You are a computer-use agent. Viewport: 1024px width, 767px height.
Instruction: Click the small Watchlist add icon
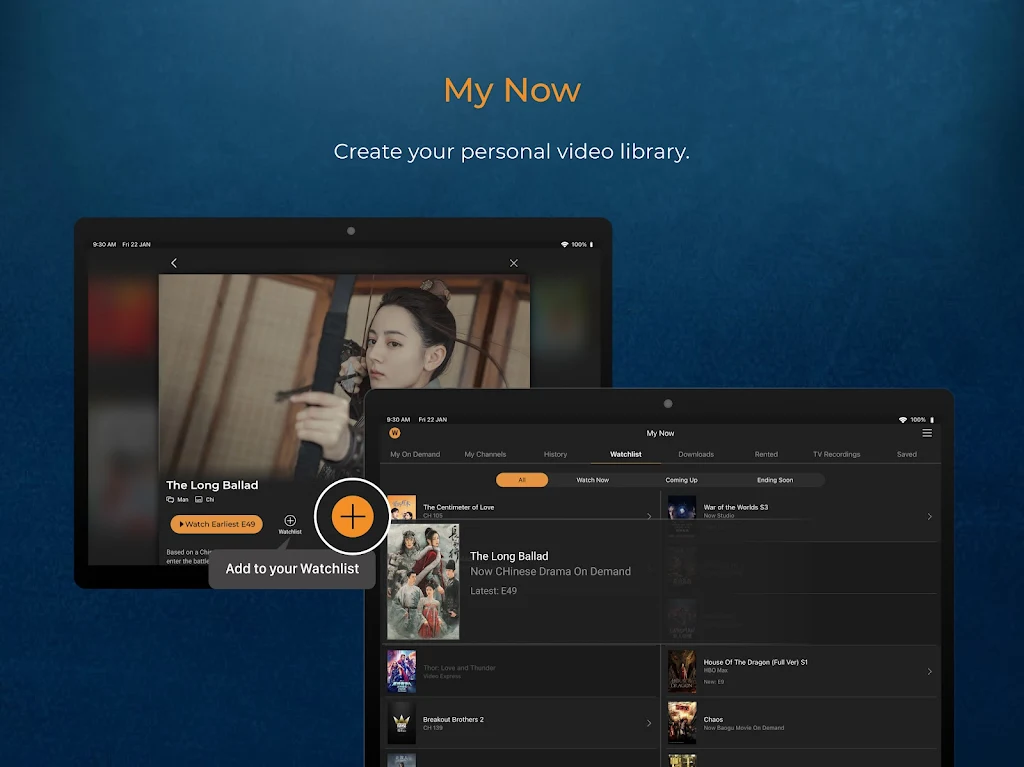tap(290, 521)
